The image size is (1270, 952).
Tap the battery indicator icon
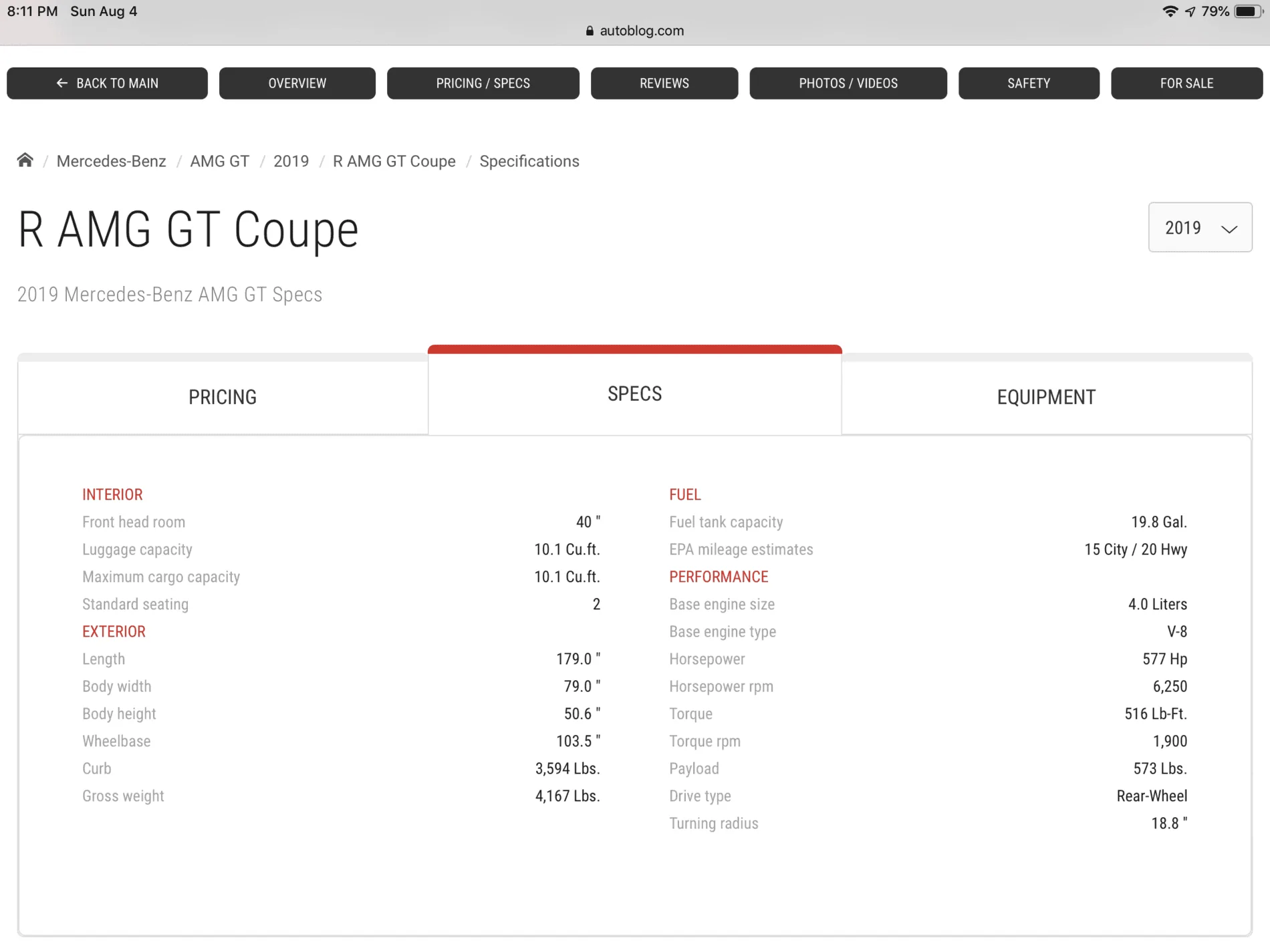(1248, 11)
